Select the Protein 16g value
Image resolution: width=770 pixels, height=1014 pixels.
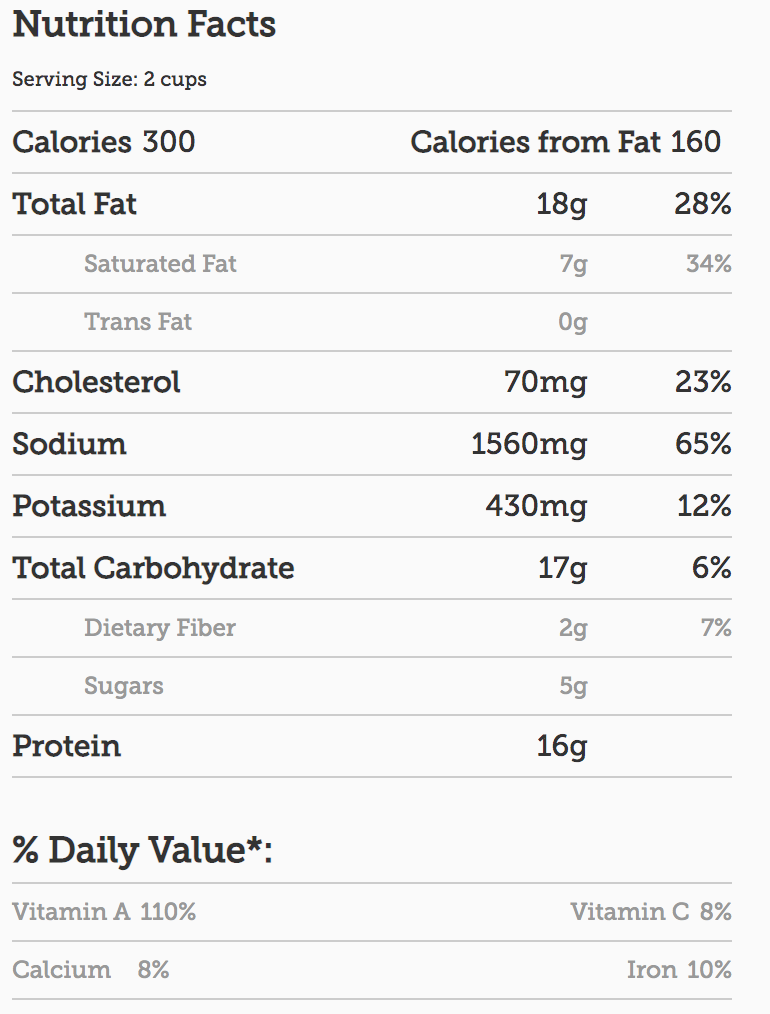click(x=562, y=746)
